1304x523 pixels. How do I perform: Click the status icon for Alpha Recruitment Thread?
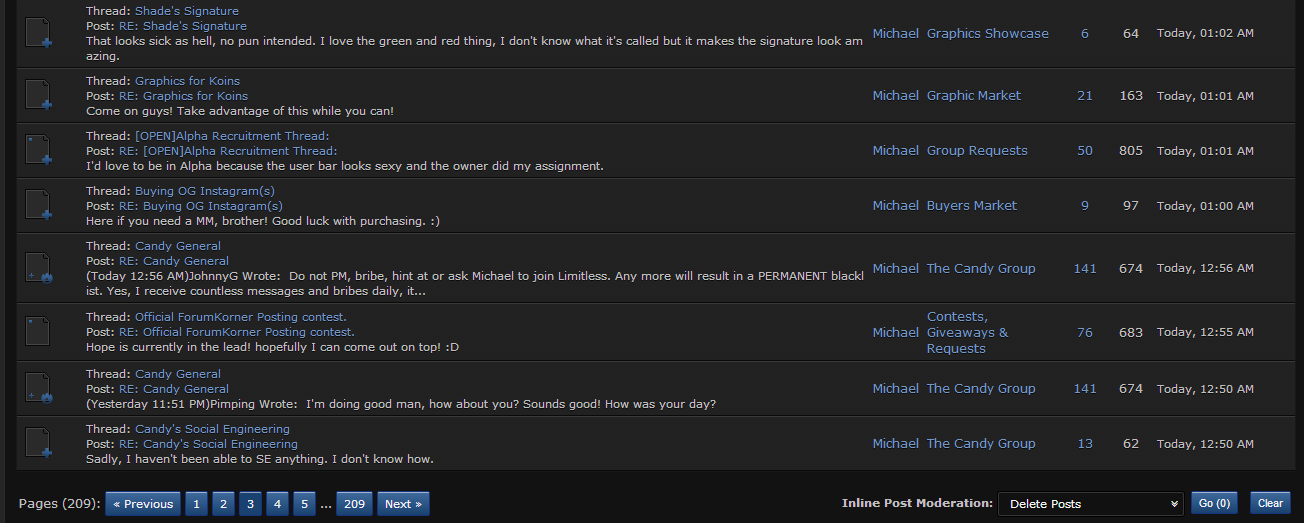38,150
